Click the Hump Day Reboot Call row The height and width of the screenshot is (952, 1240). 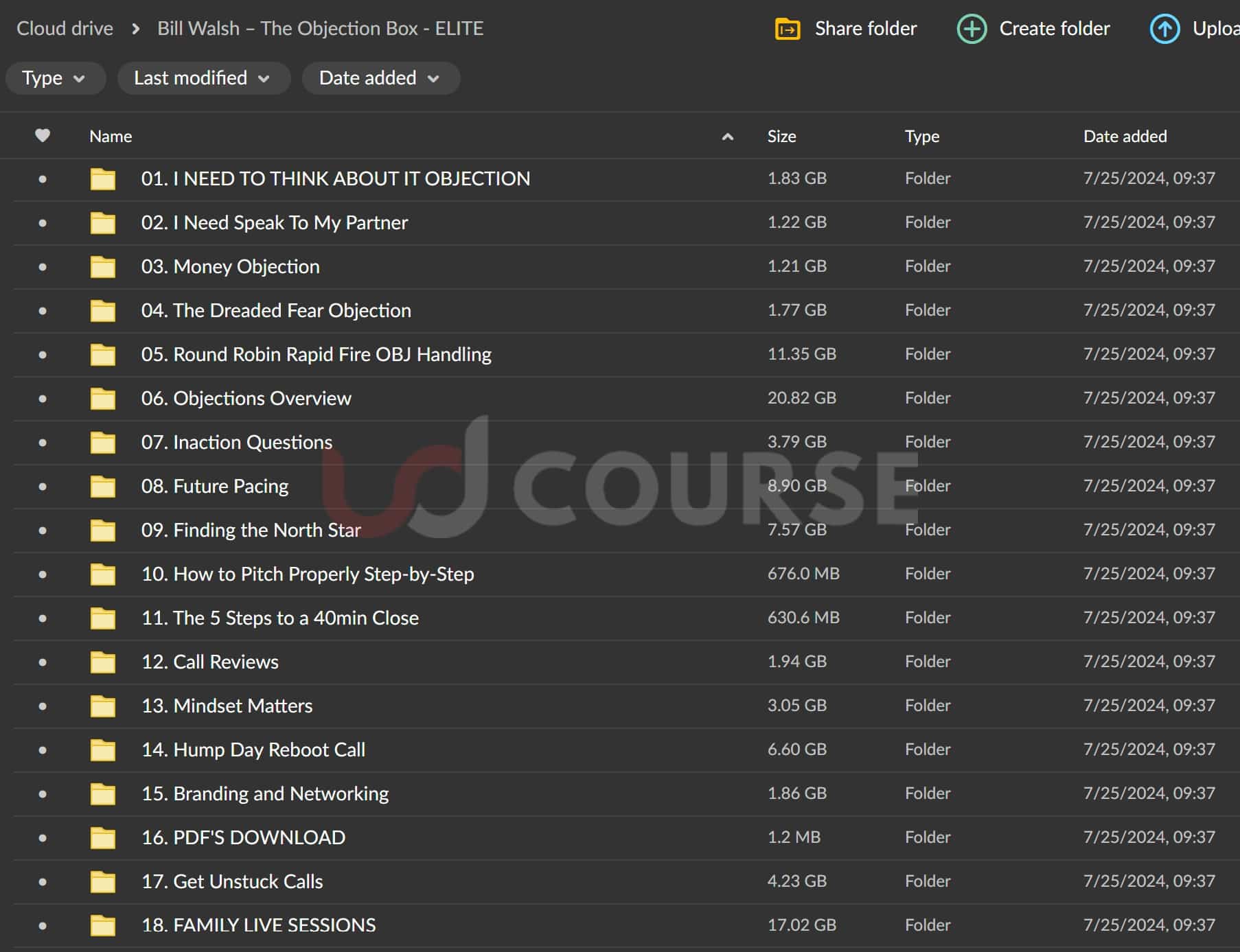tap(254, 750)
